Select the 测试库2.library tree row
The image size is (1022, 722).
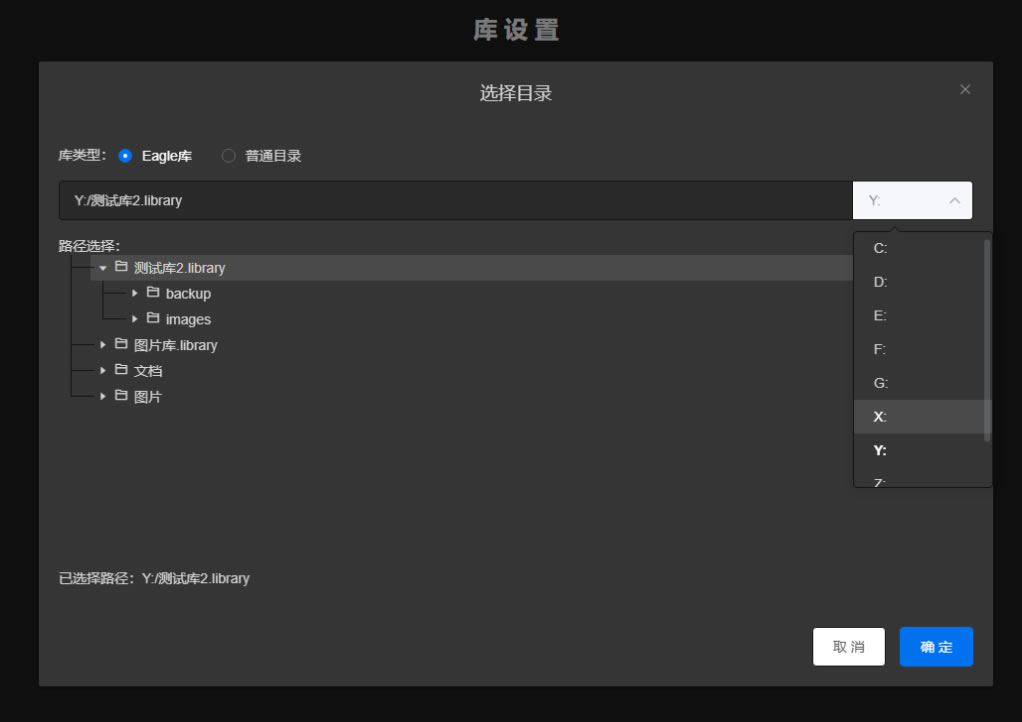[471, 268]
